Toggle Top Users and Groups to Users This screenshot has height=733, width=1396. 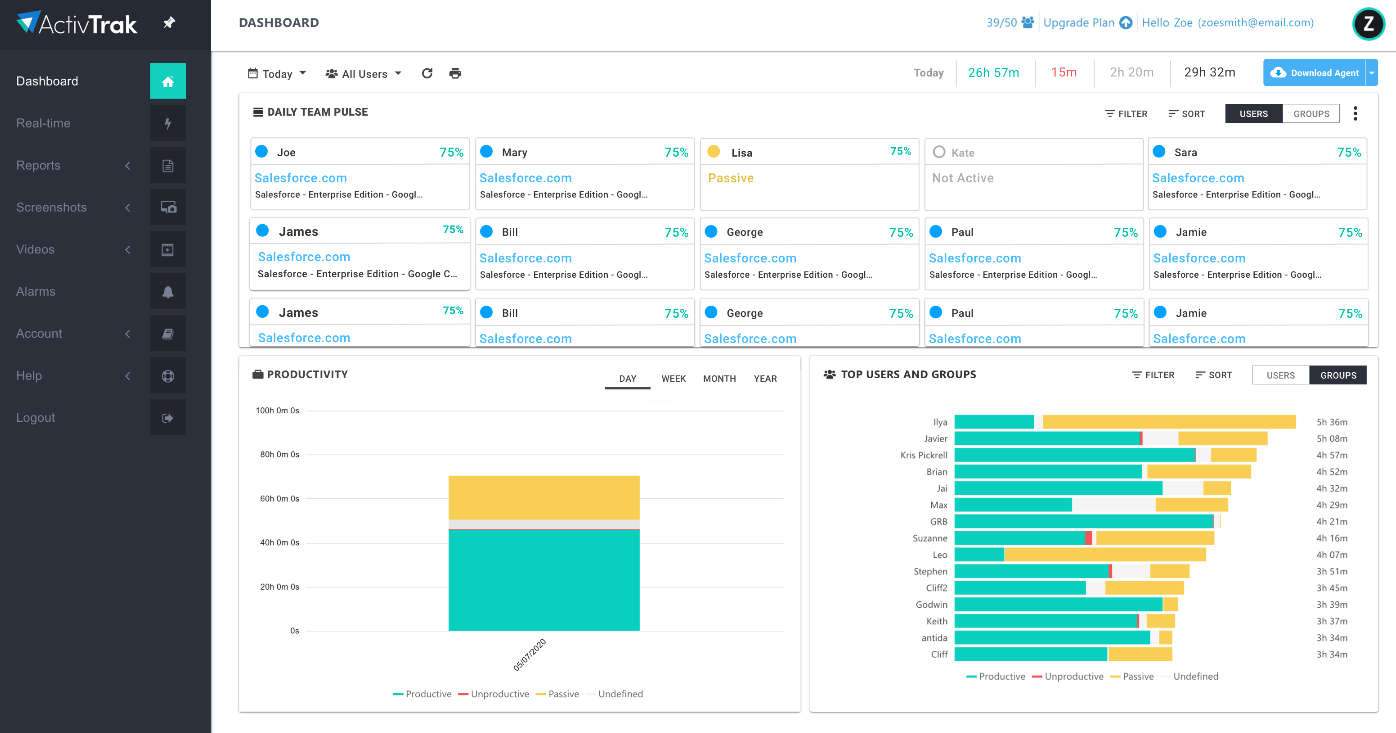[1280, 375]
